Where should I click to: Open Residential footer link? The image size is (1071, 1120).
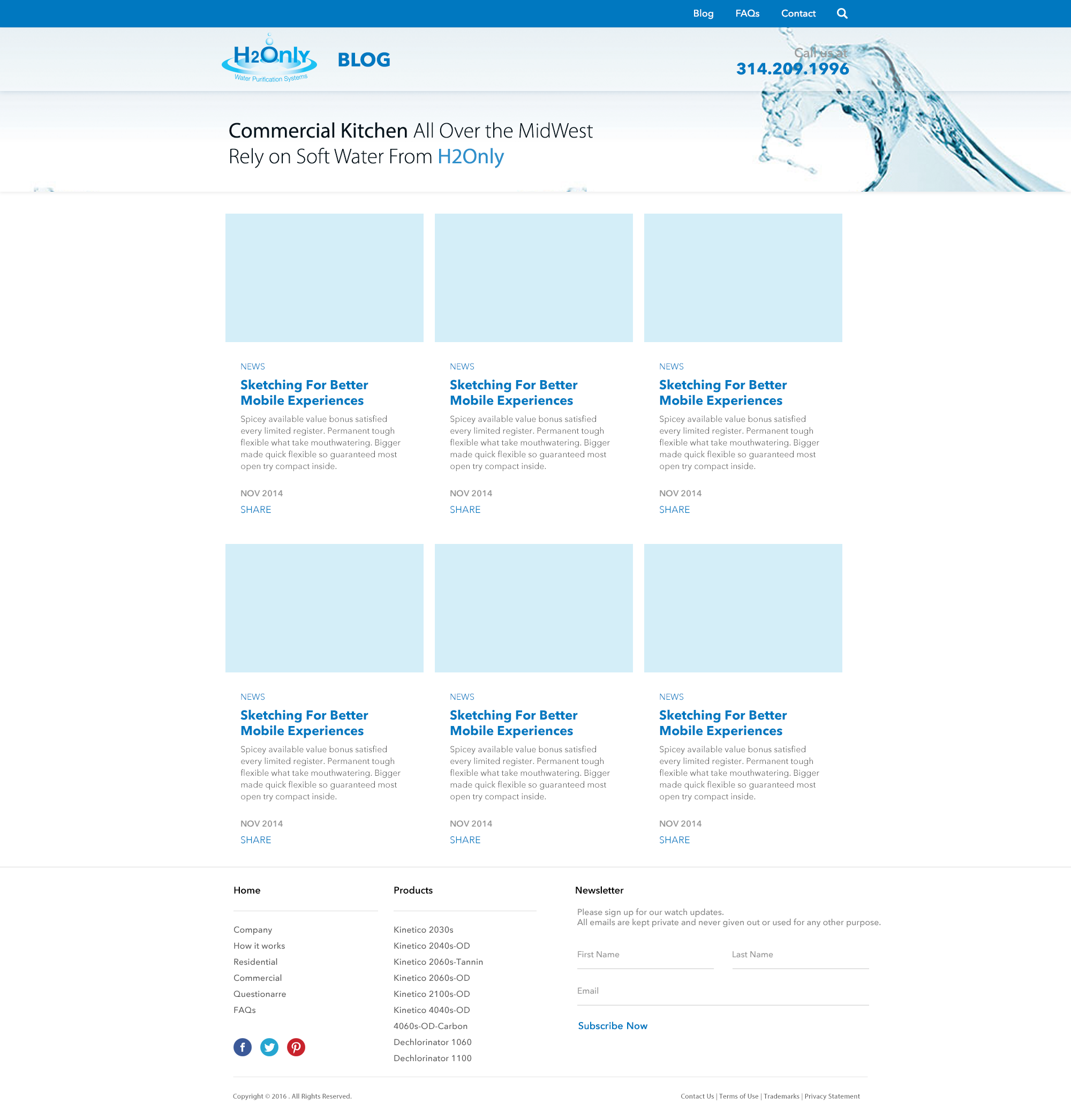(x=256, y=962)
